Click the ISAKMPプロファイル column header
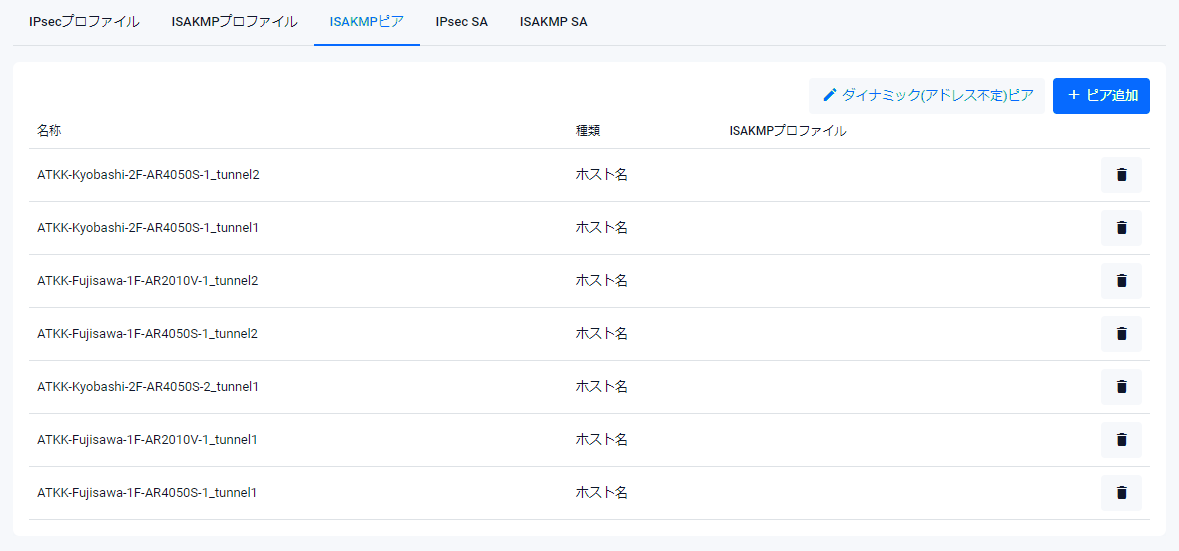The image size is (1179, 551). click(788, 131)
